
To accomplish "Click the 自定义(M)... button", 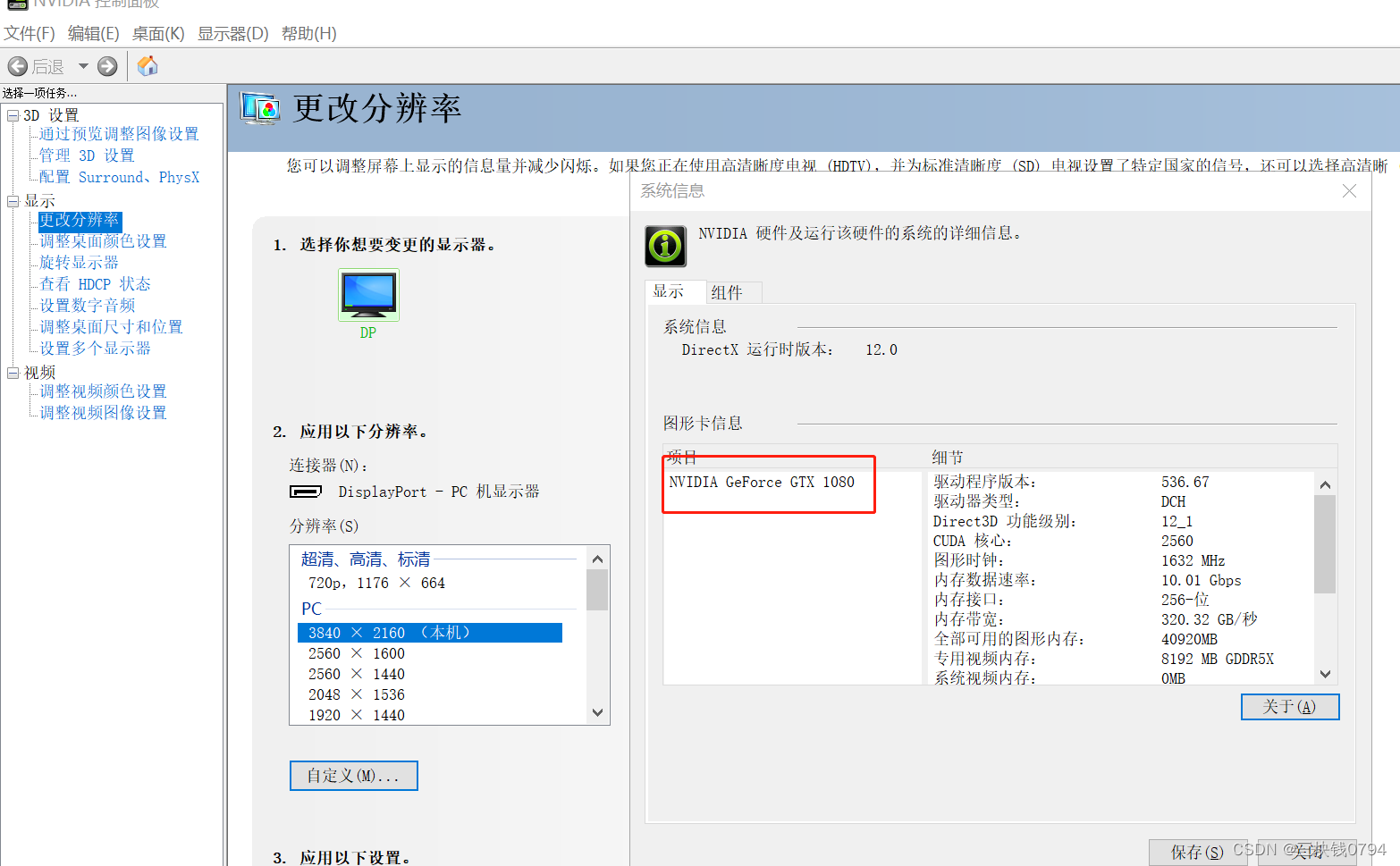I will click(x=354, y=776).
